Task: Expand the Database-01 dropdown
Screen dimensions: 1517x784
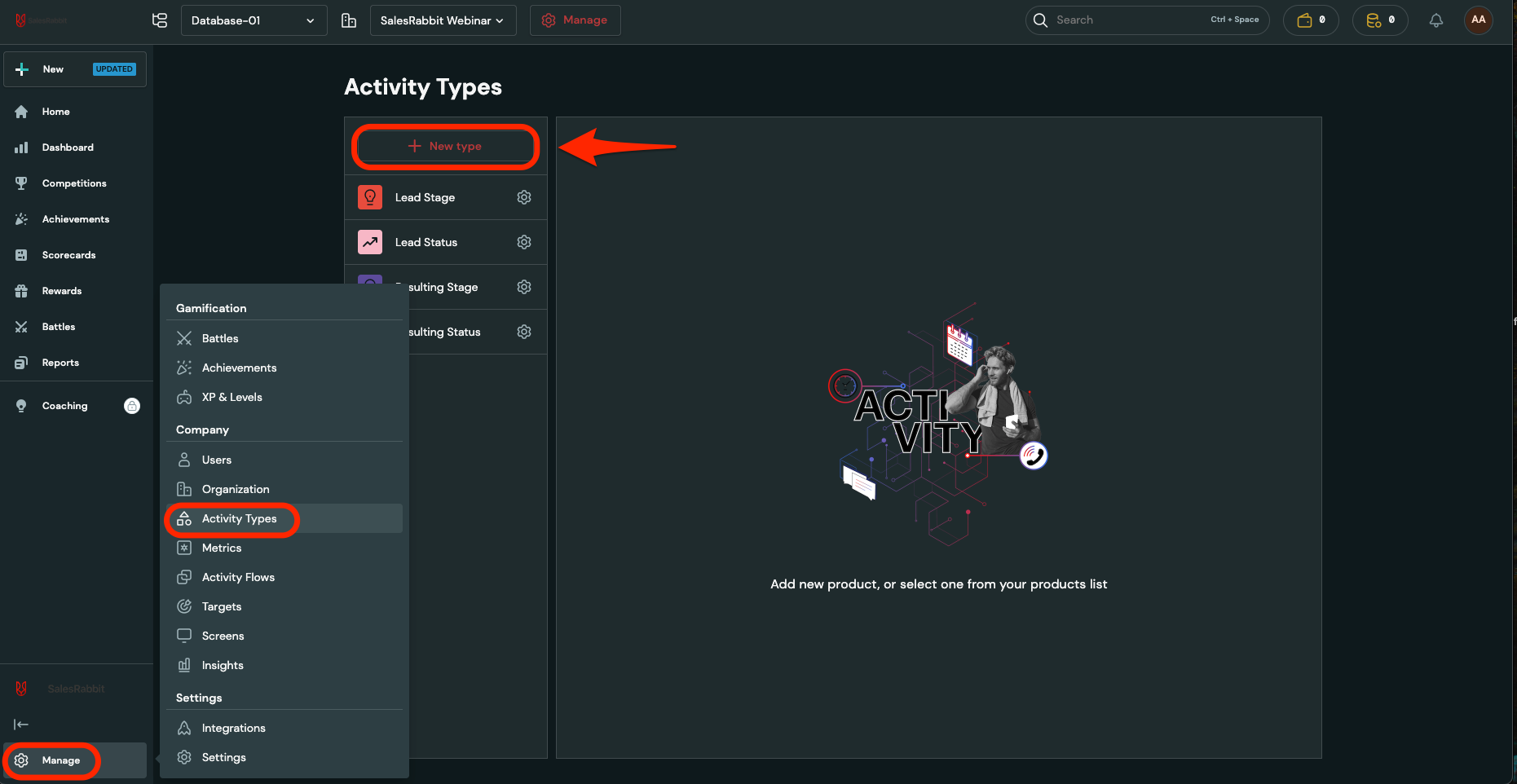Action: pyautogui.click(x=254, y=20)
